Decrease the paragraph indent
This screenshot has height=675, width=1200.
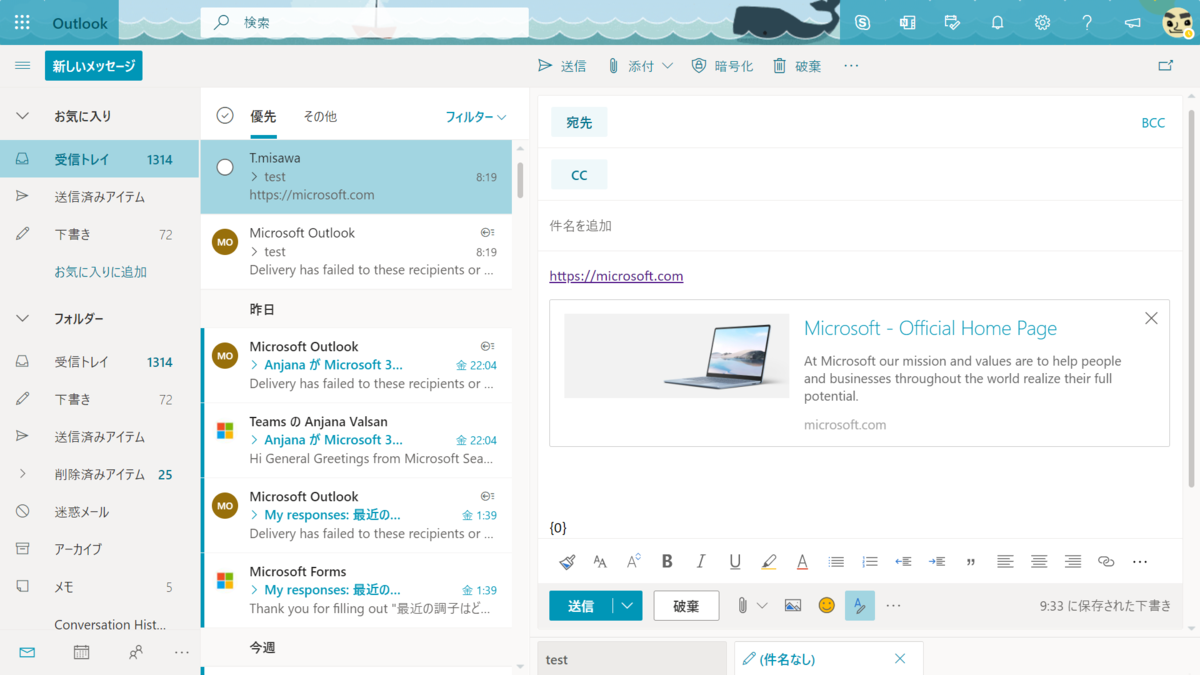pos(903,562)
